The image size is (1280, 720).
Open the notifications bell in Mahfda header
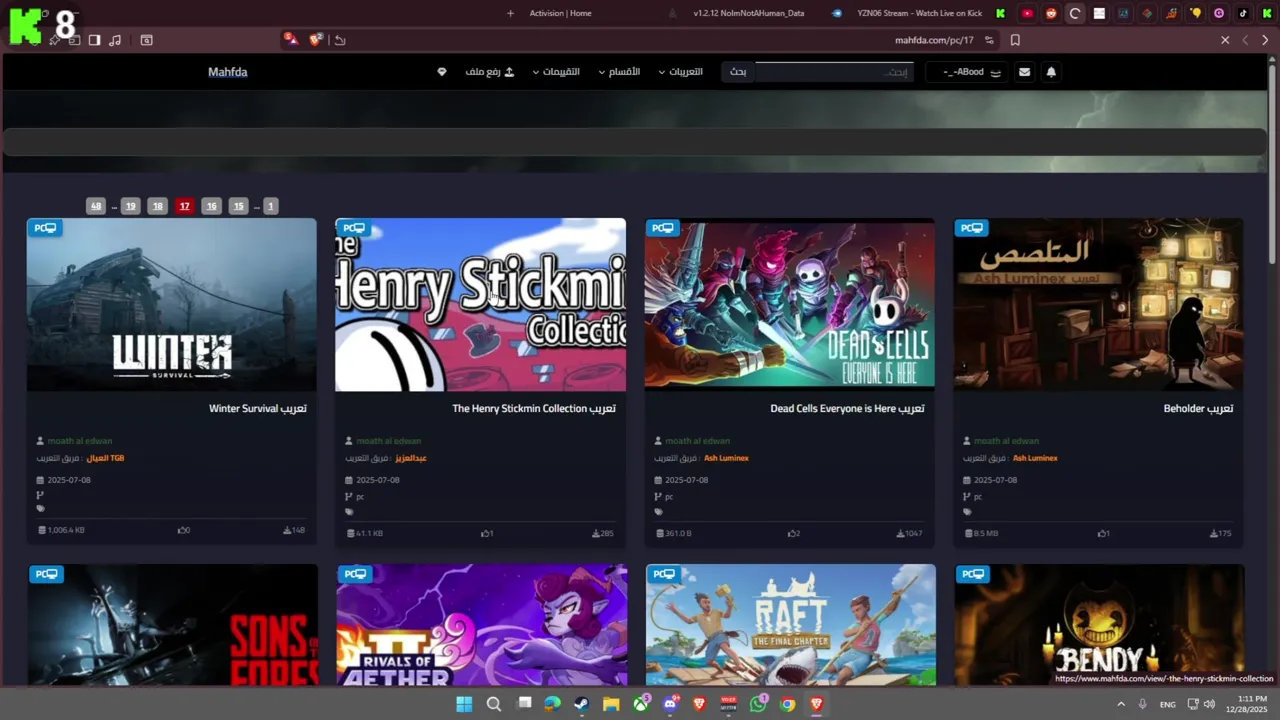[x=1051, y=72]
